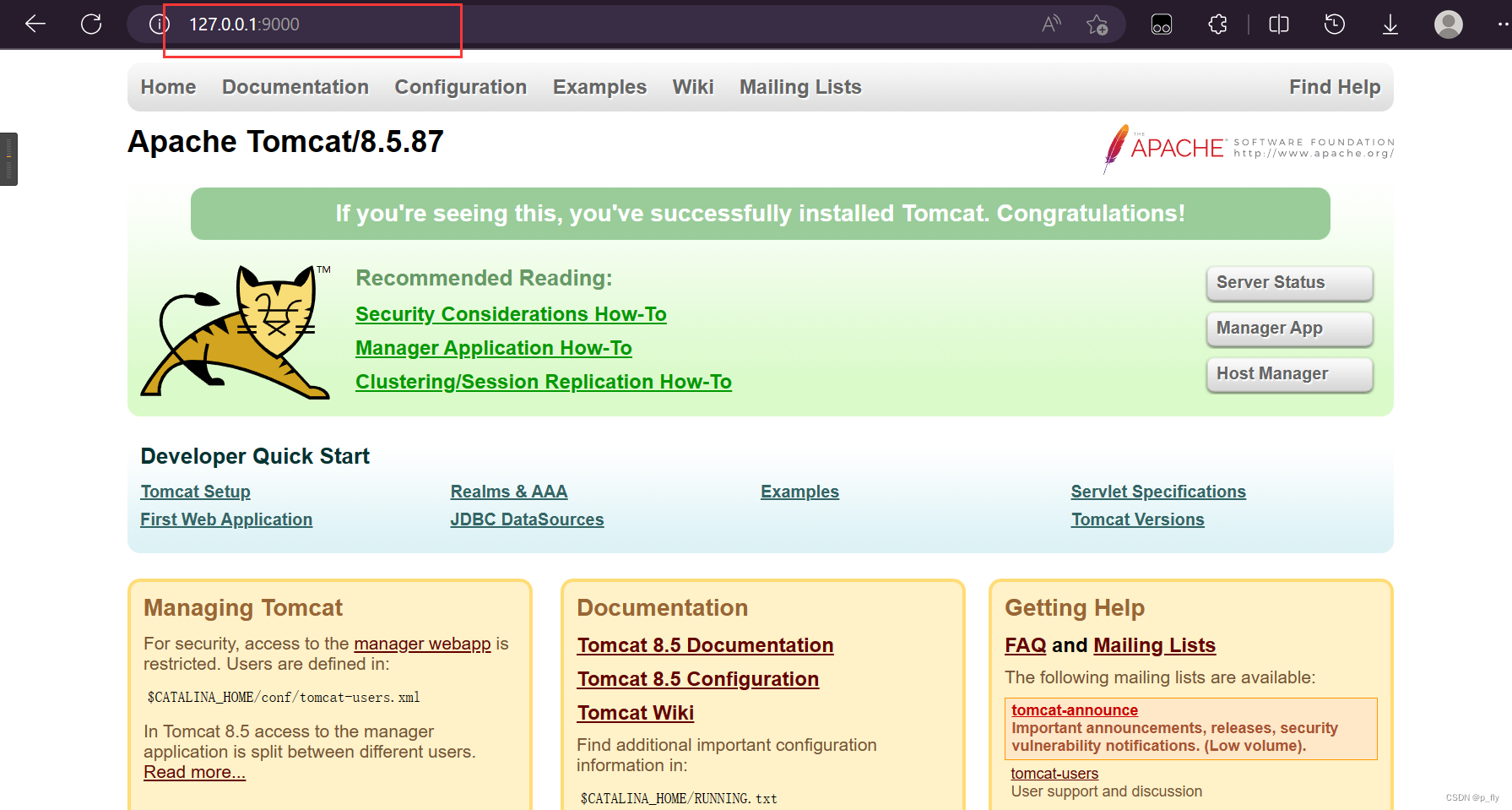This screenshot has height=810, width=1512.
Task: Open the downloads arrow icon
Action: (1390, 24)
